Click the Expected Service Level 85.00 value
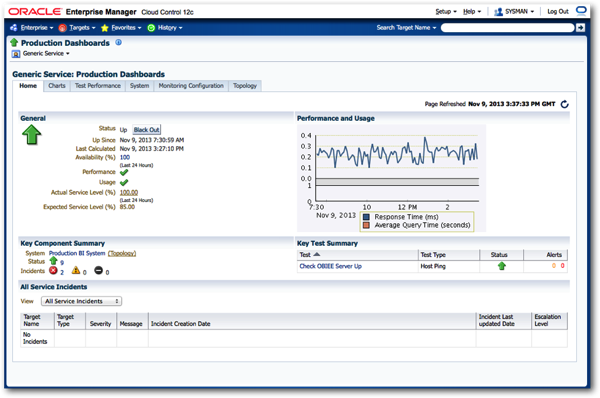600x398 pixels. coord(127,207)
